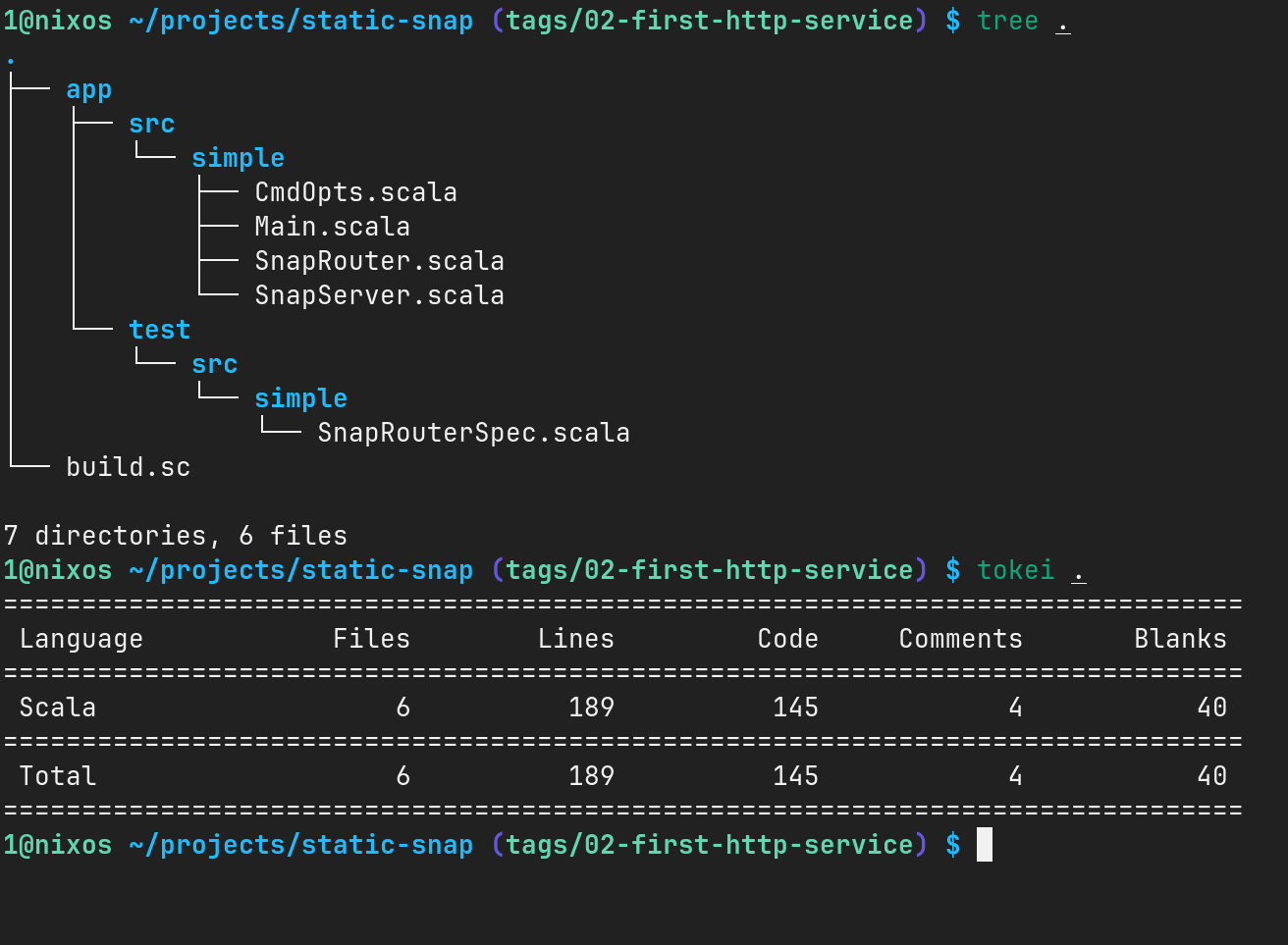Click the tokei command text
Image resolution: width=1288 pixels, height=945 pixels.
(1015, 570)
